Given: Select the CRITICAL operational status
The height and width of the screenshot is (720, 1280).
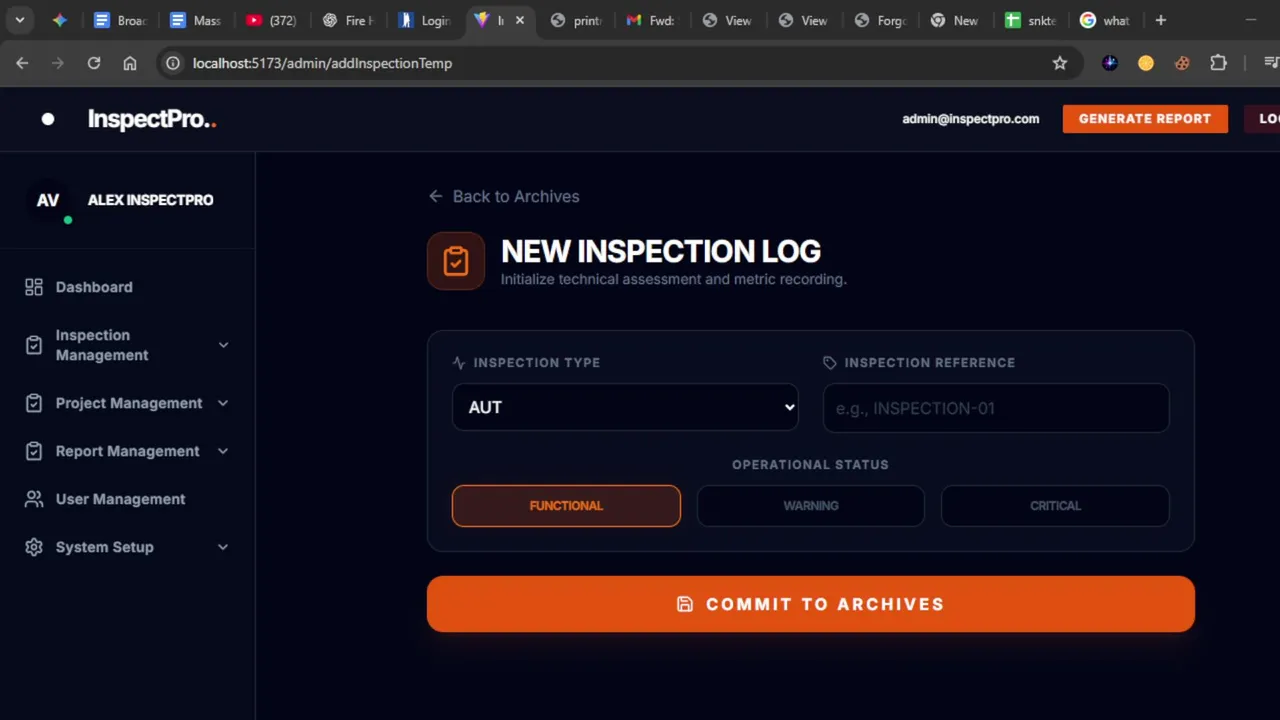Looking at the screenshot, I should 1055,506.
